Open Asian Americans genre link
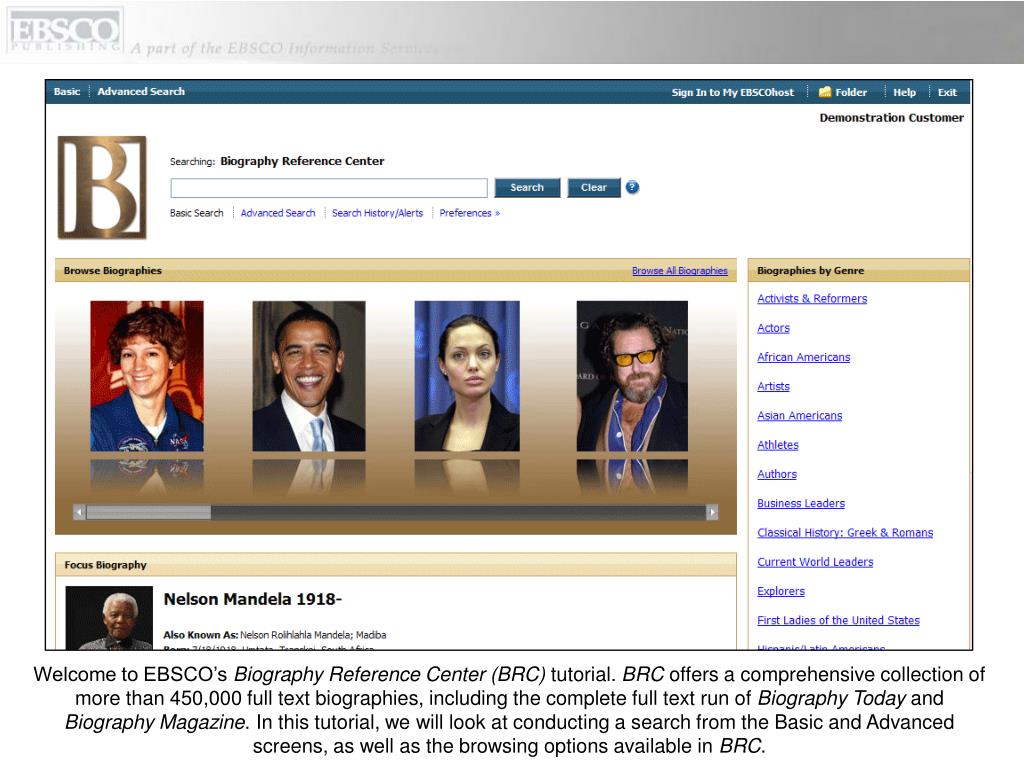This screenshot has height=768, width=1024. pos(800,415)
